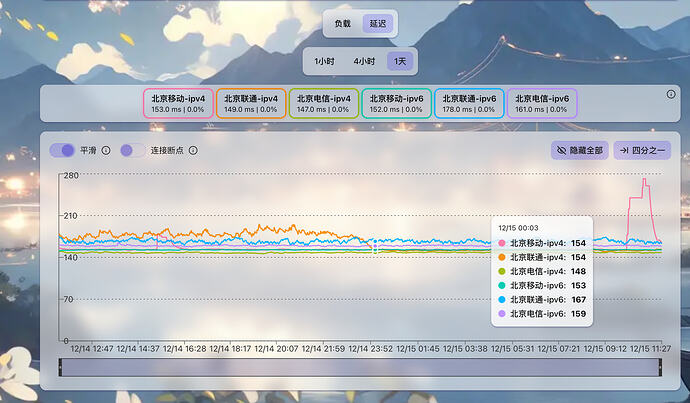Click the 隐藏全部 button
The image size is (690, 403).
[x=580, y=150]
